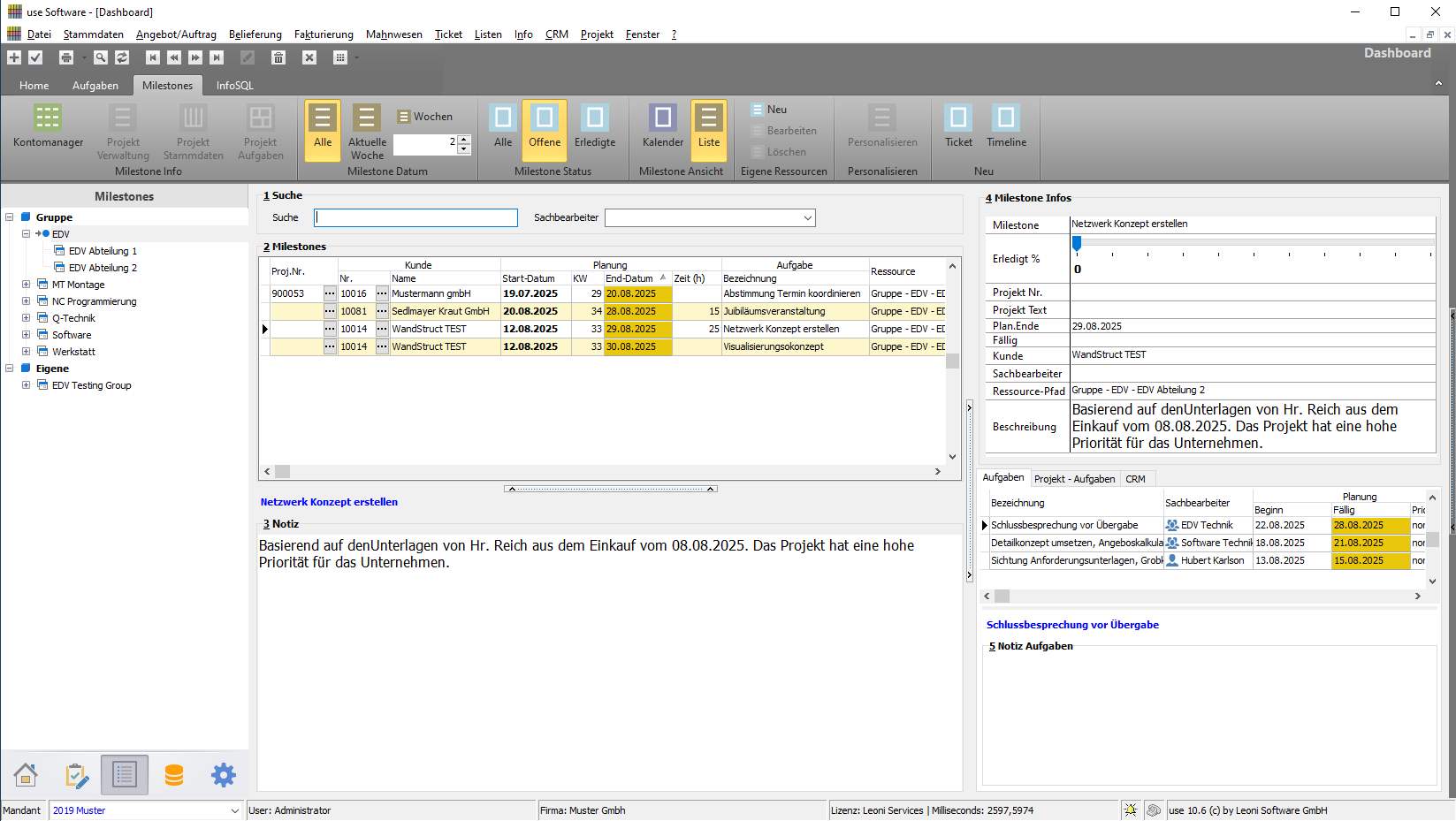Open the Sachbearbeiter dropdown
1456x821 pixels.
(807, 217)
